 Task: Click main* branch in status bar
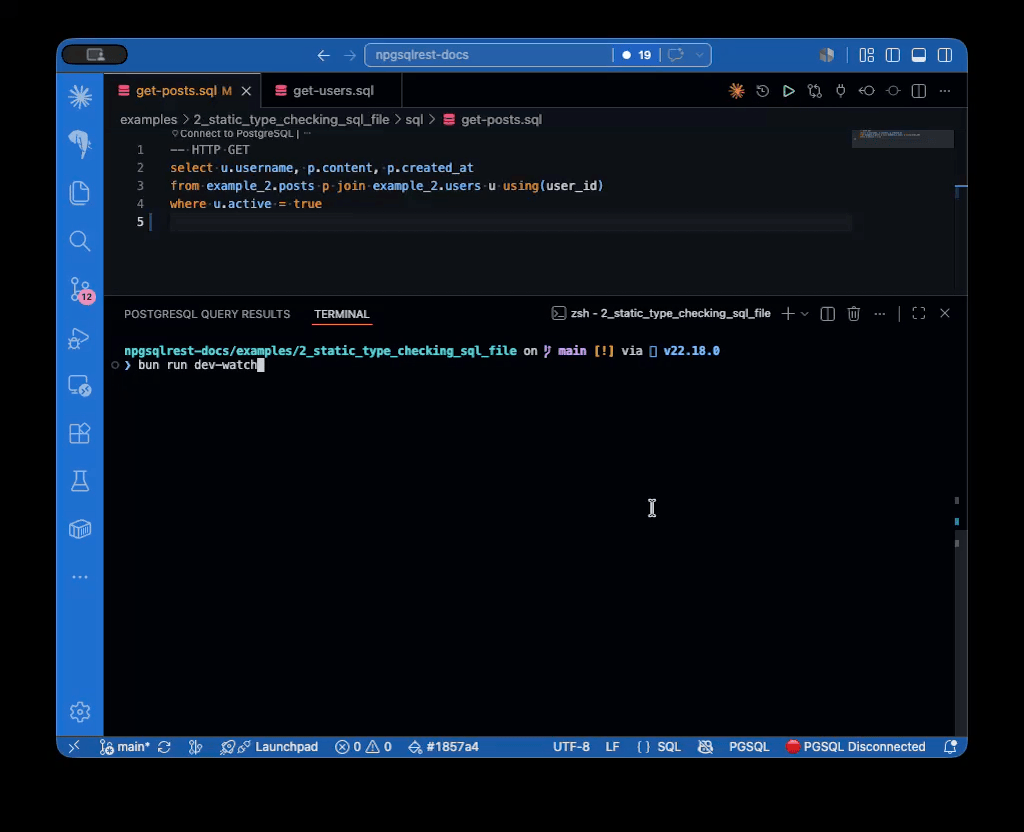[x=125, y=746]
